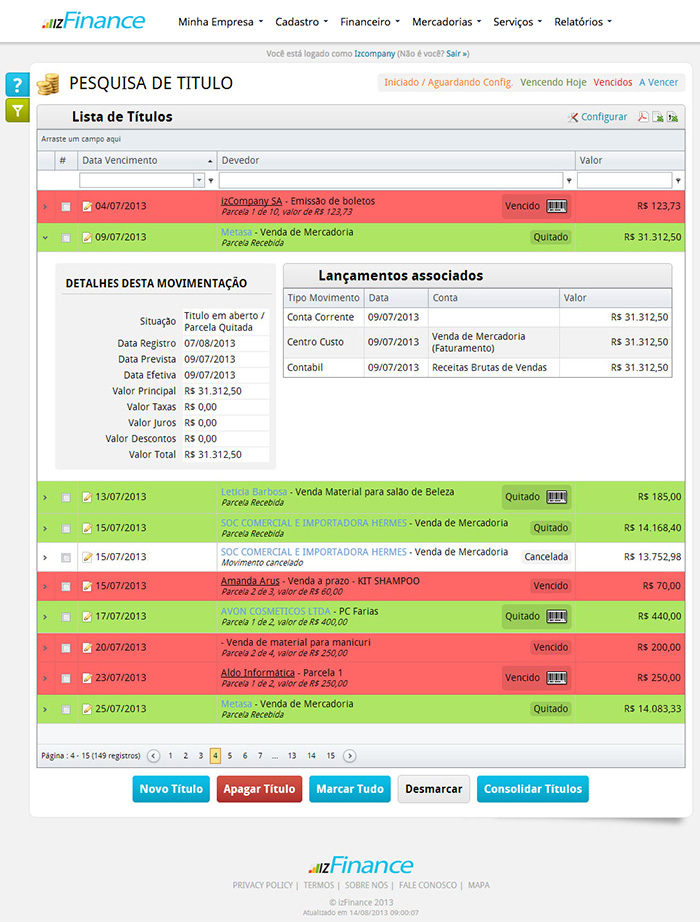
Task: Expand the 23/07/2013 row details
Action: [x=45, y=678]
